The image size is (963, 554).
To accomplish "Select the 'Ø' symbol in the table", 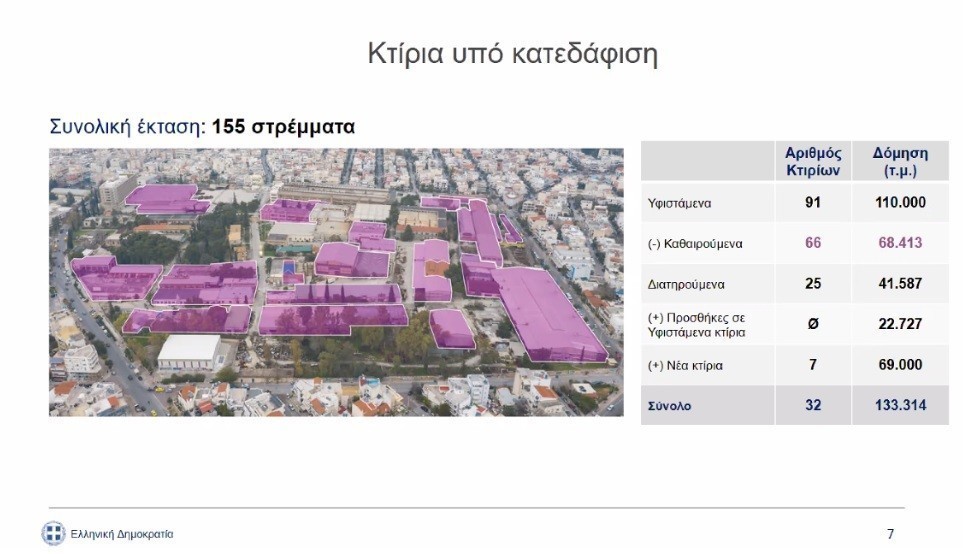I will [813, 324].
